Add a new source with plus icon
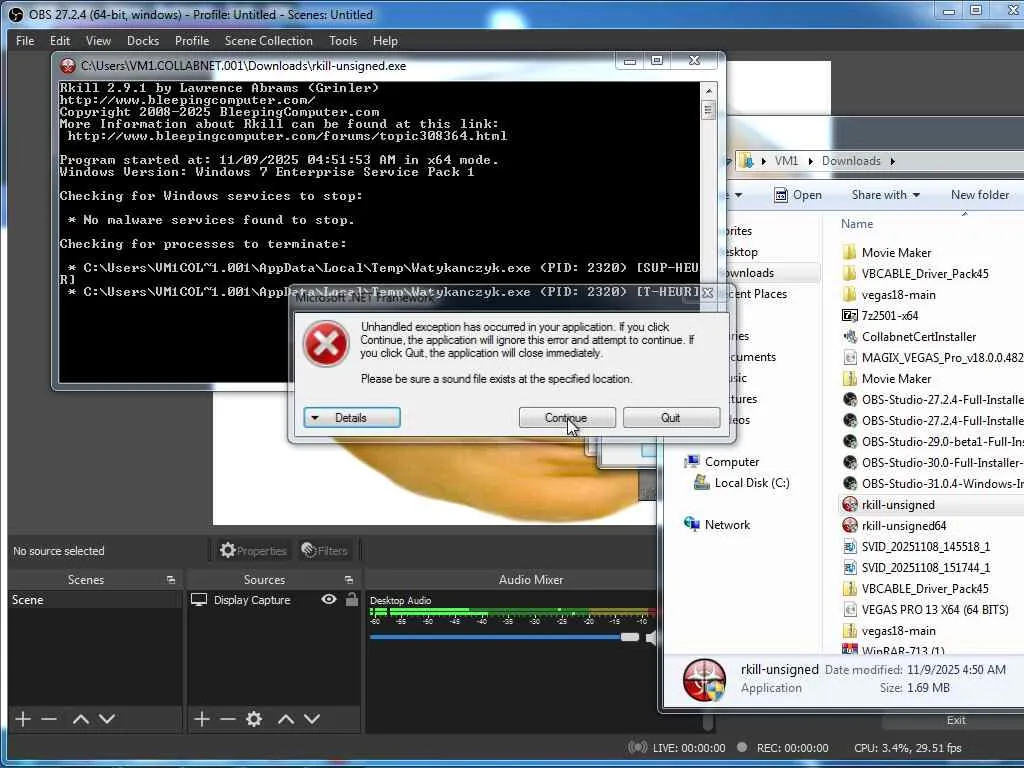Image resolution: width=1024 pixels, height=768 pixels. coord(202,719)
